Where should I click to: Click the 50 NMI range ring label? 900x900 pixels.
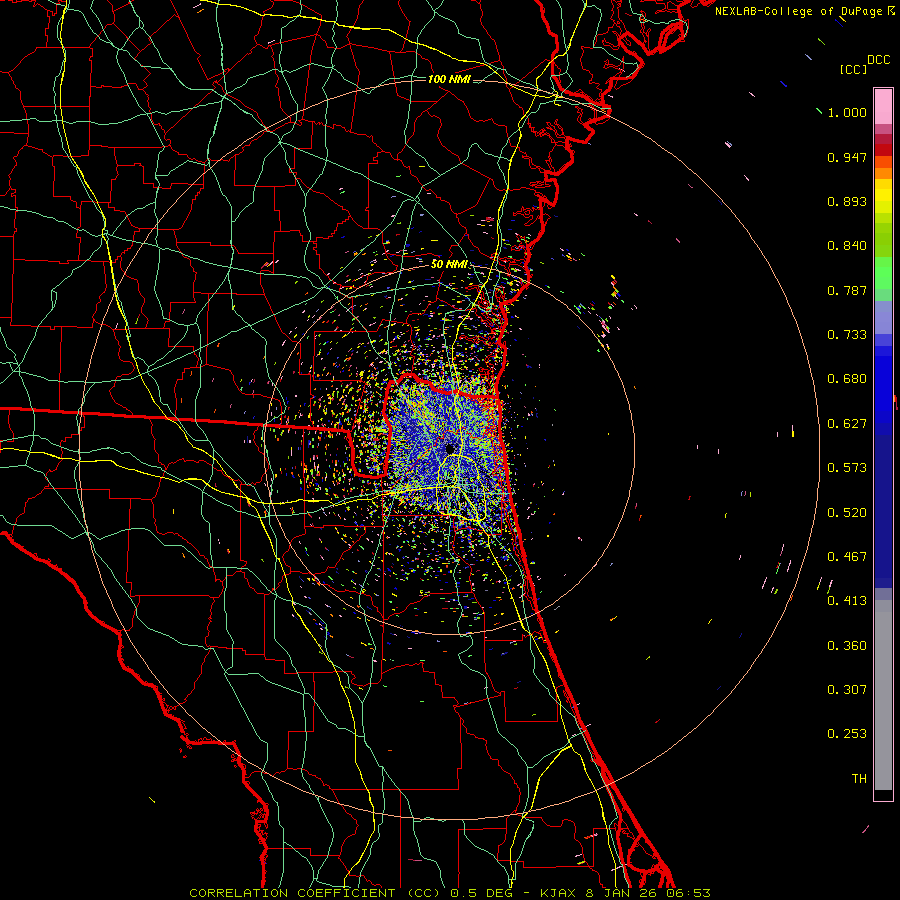point(449,265)
